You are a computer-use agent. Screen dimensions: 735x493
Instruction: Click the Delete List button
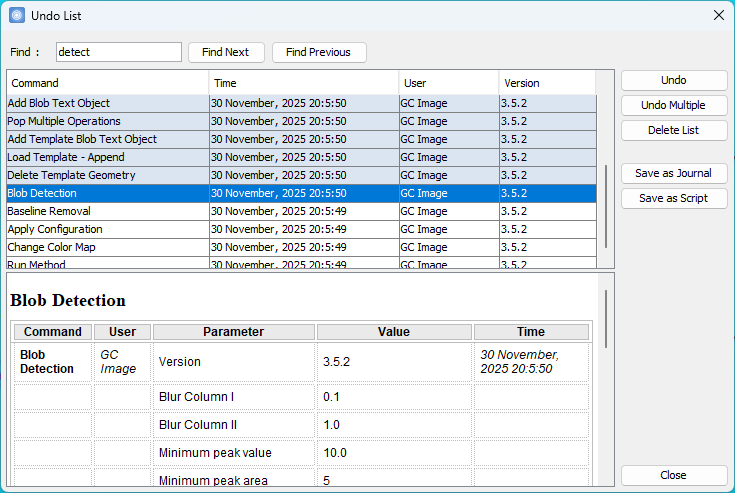click(673, 130)
